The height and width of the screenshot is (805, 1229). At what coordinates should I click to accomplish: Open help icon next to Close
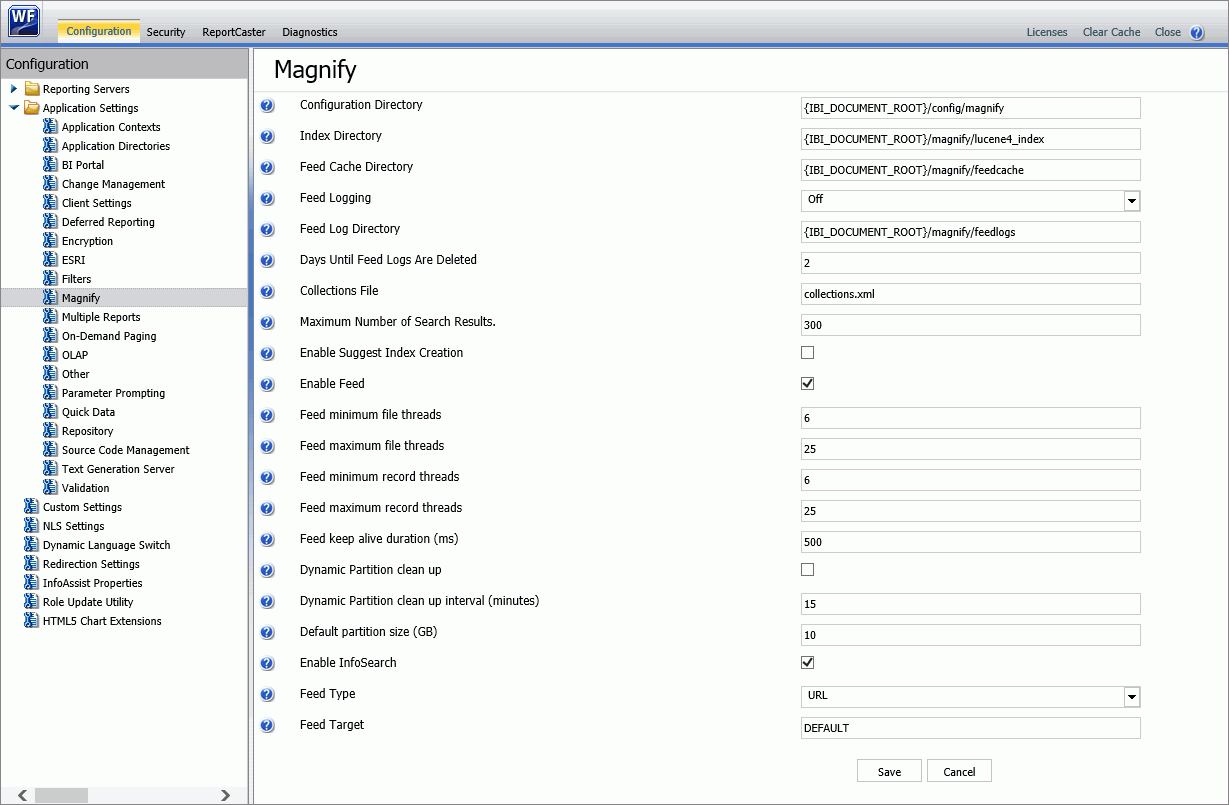click(1197, 32)
